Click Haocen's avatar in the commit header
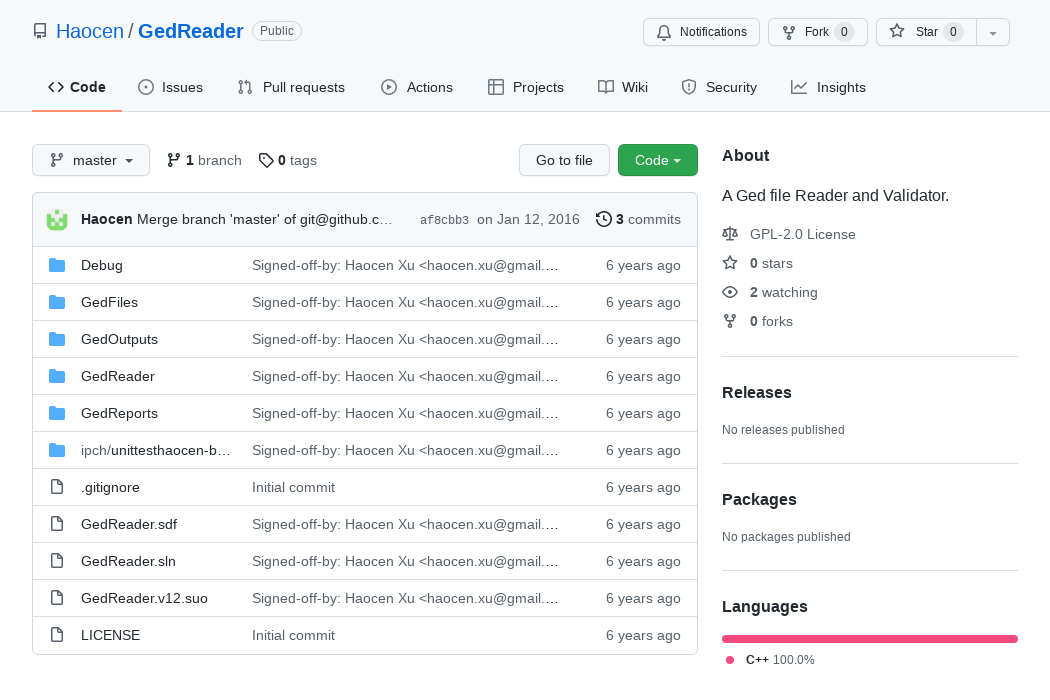The height and width of the screenshot is (700, 1050). click(x=57, y=219)
